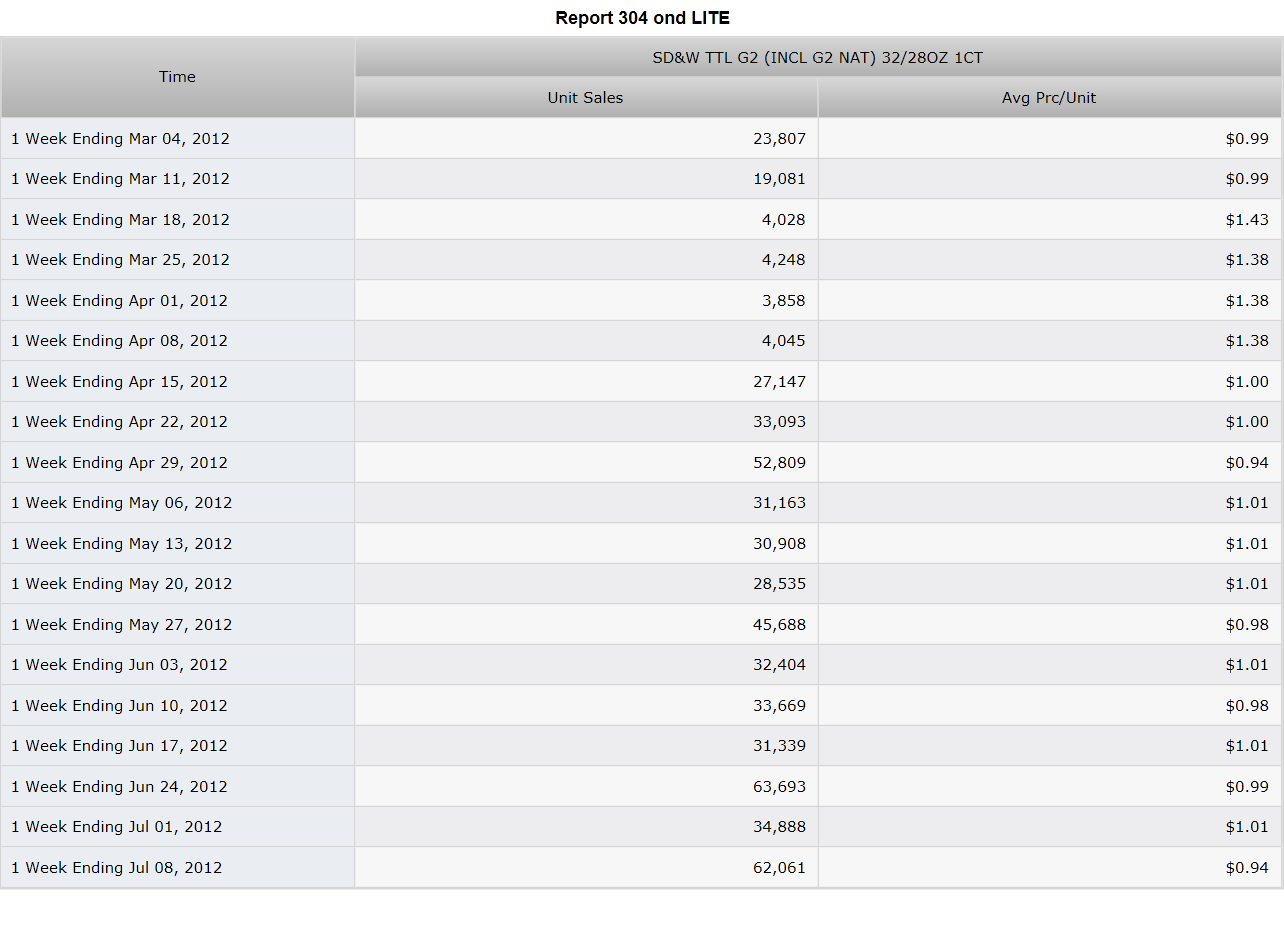This screenshot has height=946, width=1284.
Task: Click unit sales value 23,807
Action: [x=779, y=139]
